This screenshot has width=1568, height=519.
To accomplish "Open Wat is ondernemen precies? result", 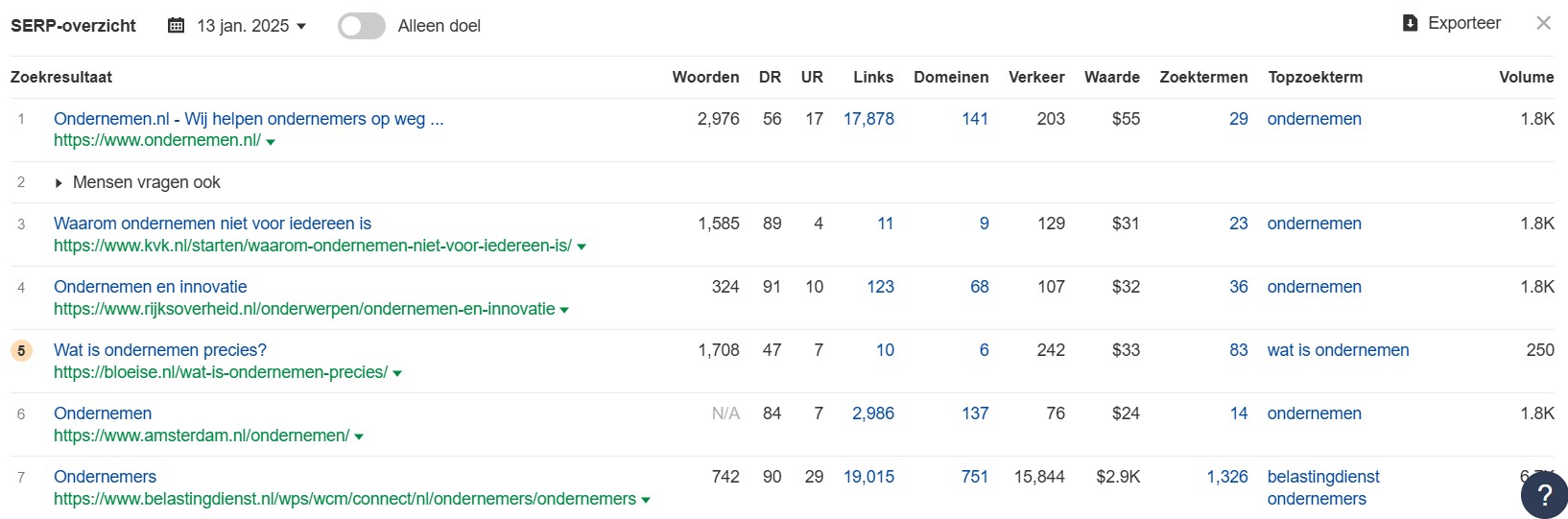I will pos(160,350).
